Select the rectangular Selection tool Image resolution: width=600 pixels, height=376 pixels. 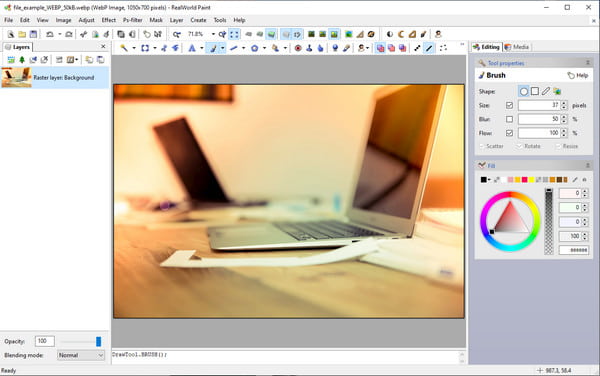pyautogui.click(x=145, y=48)
